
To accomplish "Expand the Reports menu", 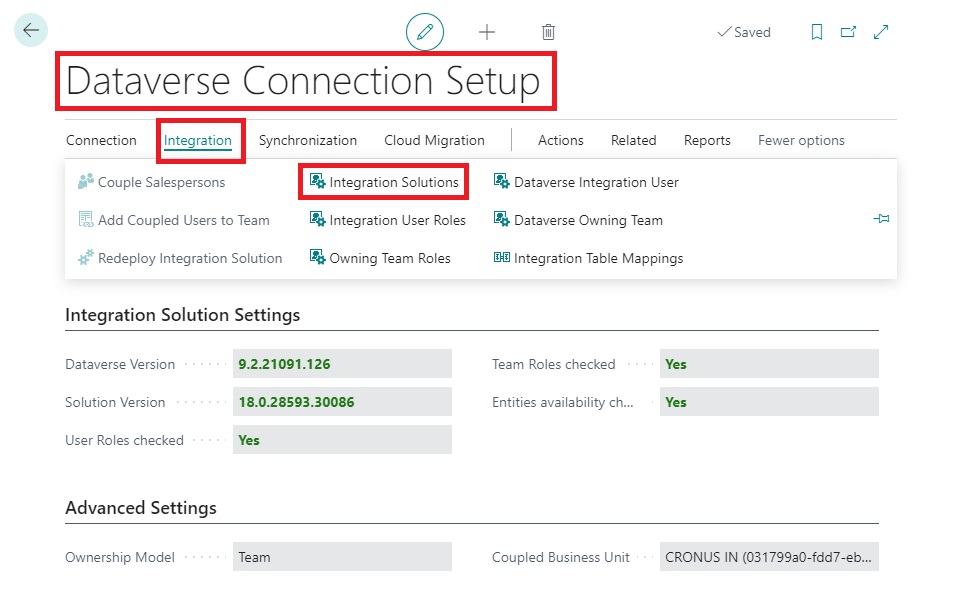I will 707,140.
